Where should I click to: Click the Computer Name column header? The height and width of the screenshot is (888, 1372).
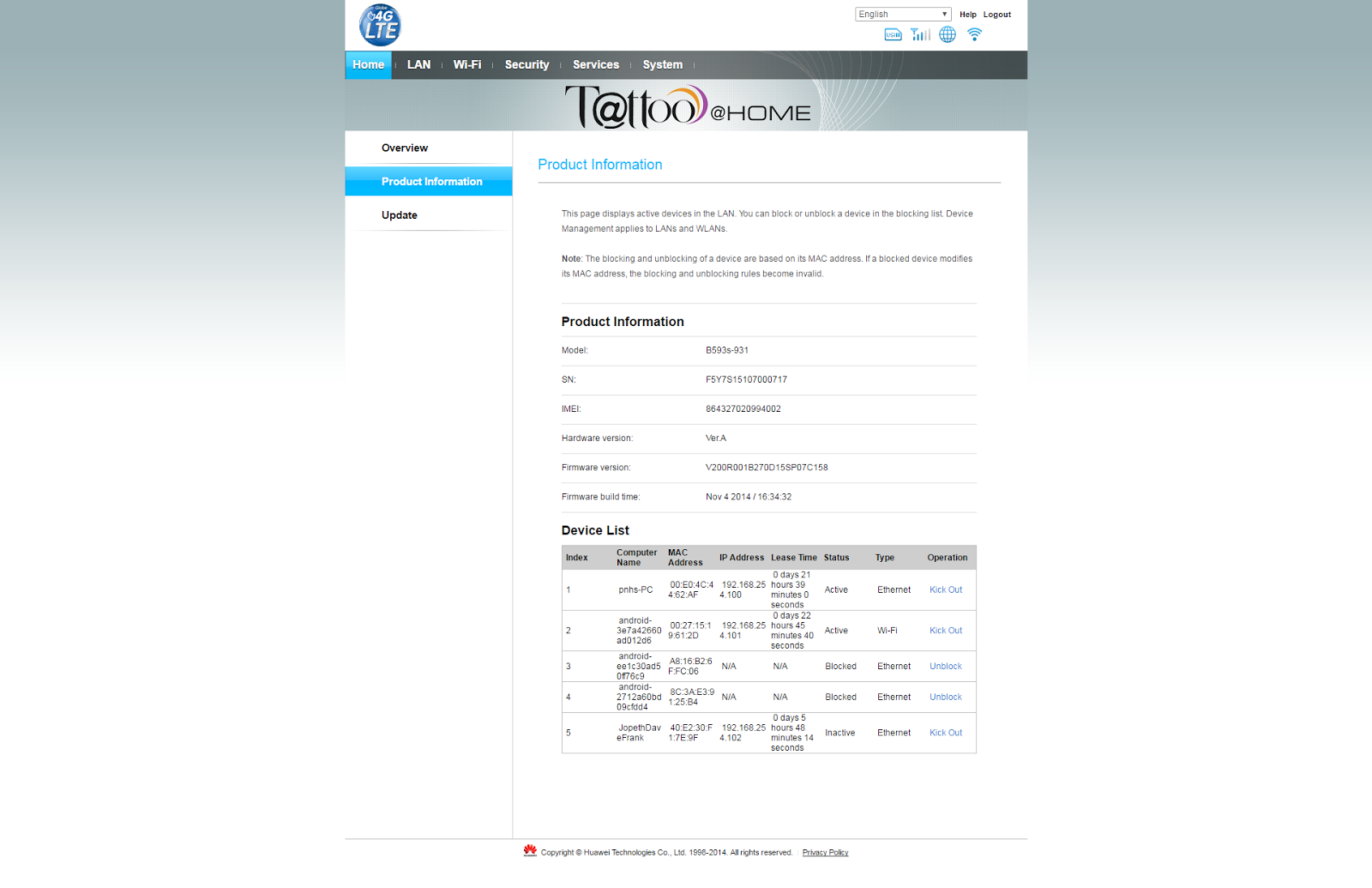tap(637, 558)
